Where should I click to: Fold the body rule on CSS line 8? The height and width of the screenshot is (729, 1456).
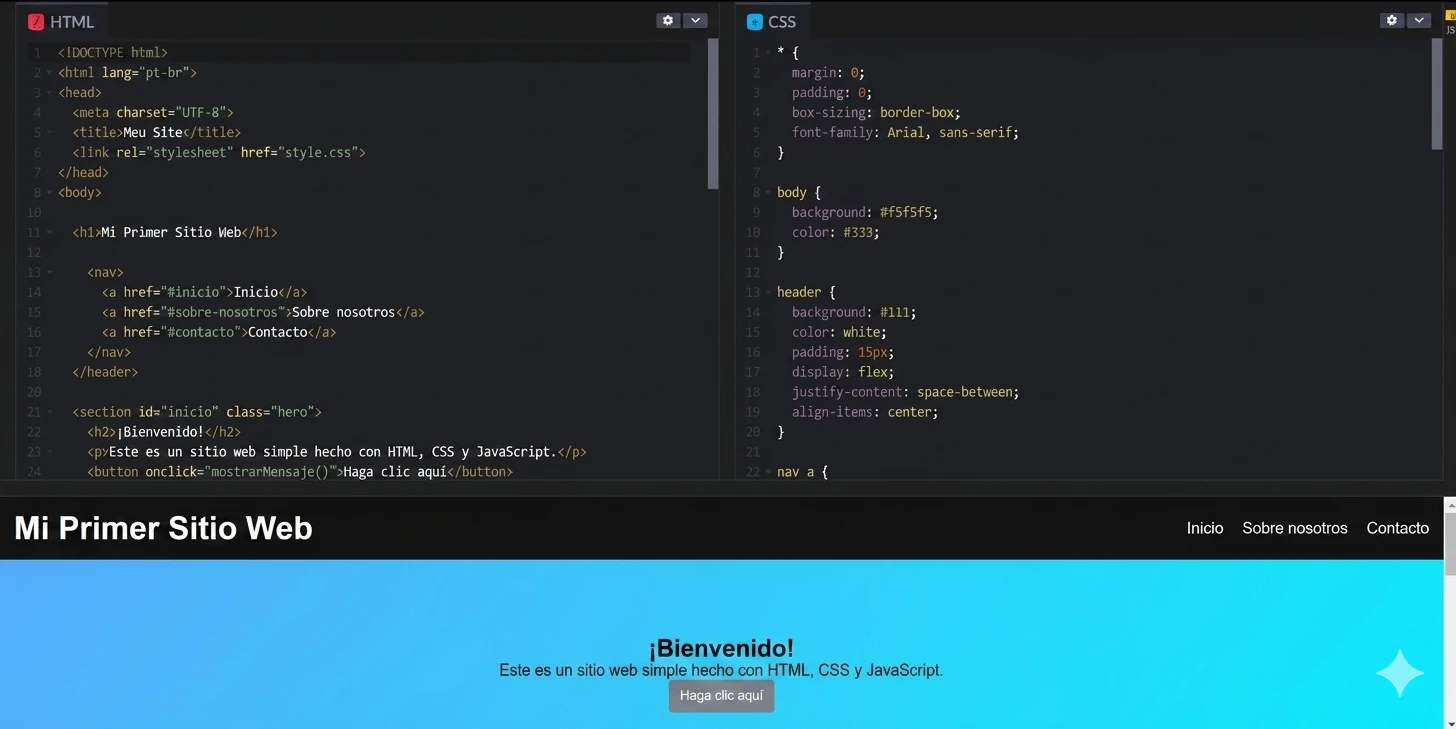tap(768, 193)
